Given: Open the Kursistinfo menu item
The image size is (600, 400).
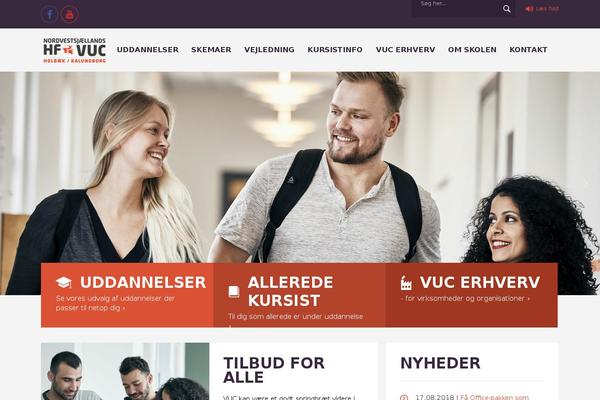Looking at the screenshot, I should pos(335,50).
